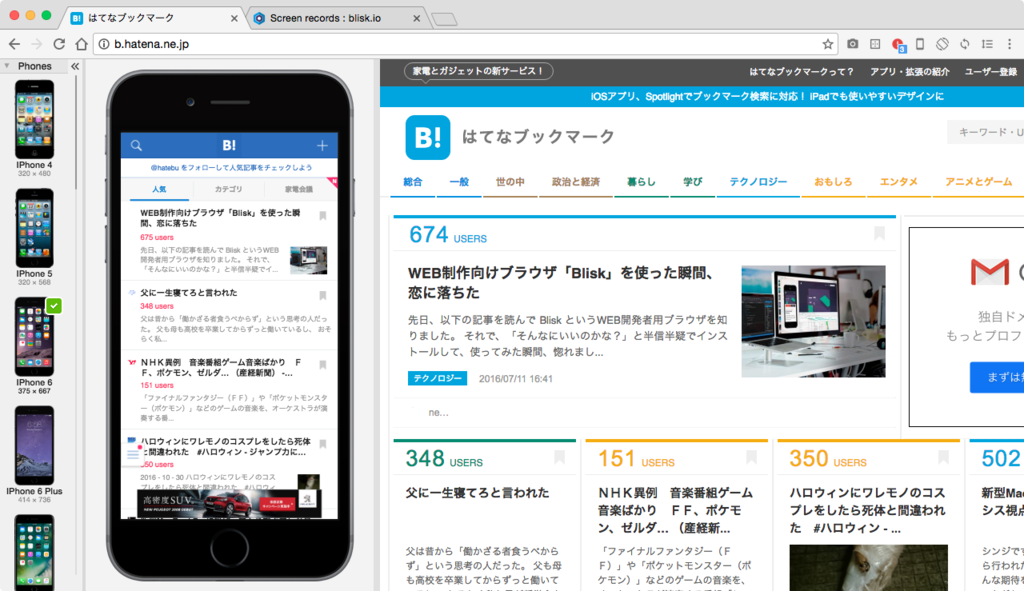The height and width of the screenshot is (591, 1024).
Task: Bookmark the 350 users article card
Action: pyautogui.click(x=943, y=457)
